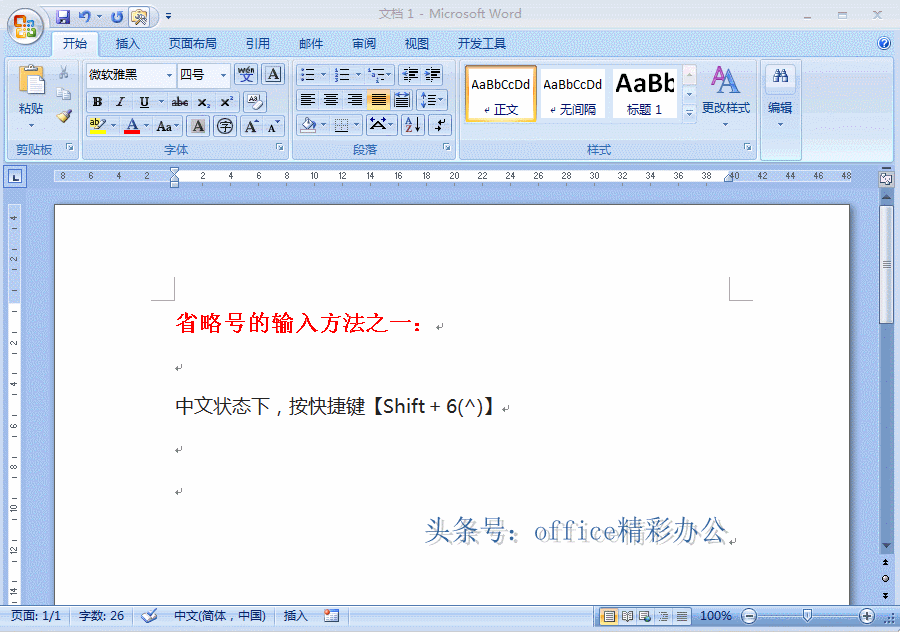Screen dimensions: 900x632
Task: Show or hide paragraph marks
Action: (x=440, y=125)
